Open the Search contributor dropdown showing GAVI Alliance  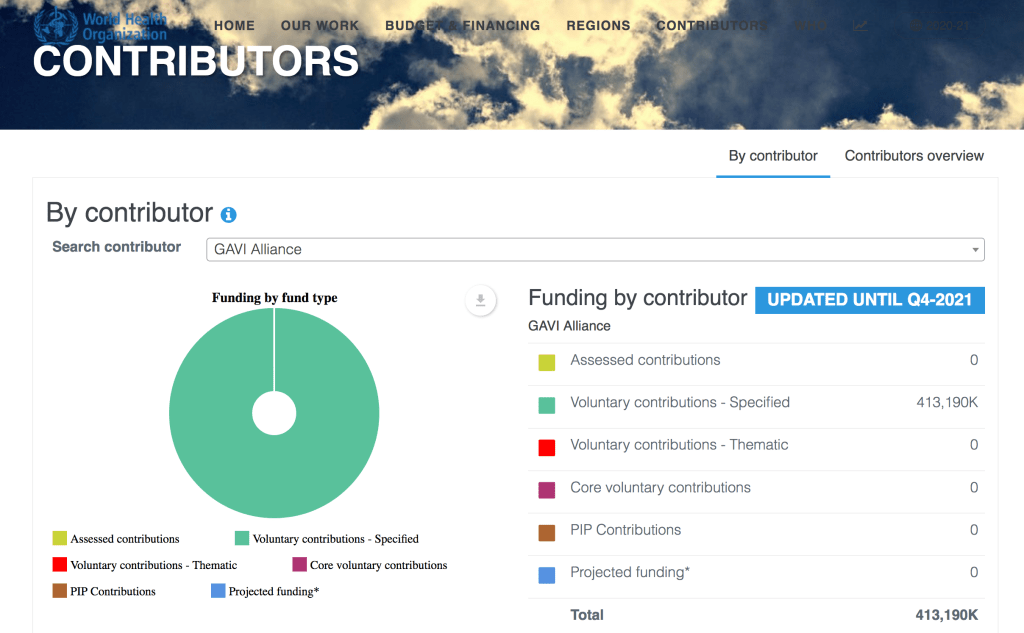click(x=590, y=249)
